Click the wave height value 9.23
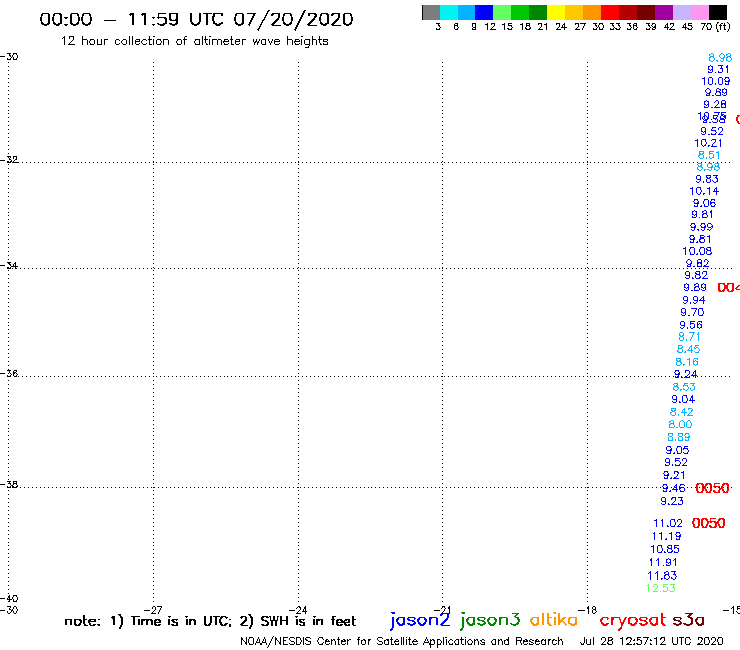This screenshot has height=650, width=740. coord(672,501)
